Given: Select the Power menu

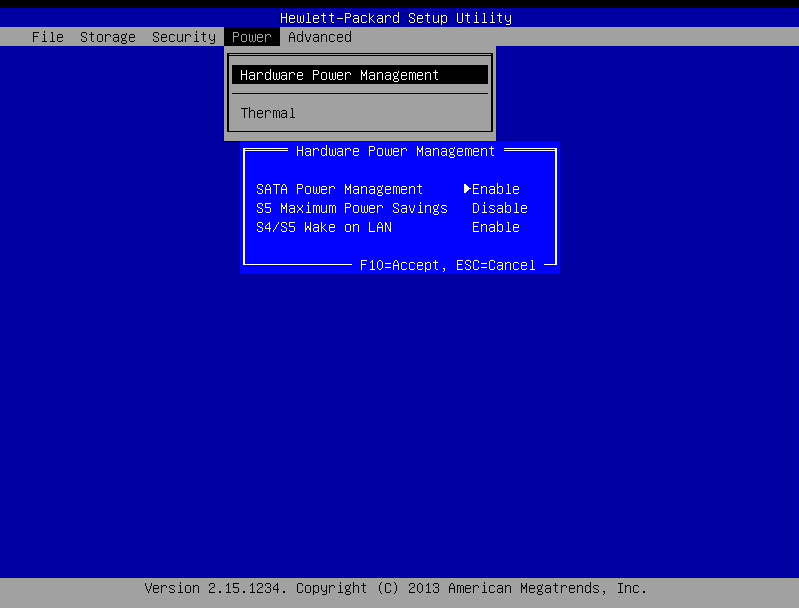Looking at the screenshot, I should coord(252,37).
